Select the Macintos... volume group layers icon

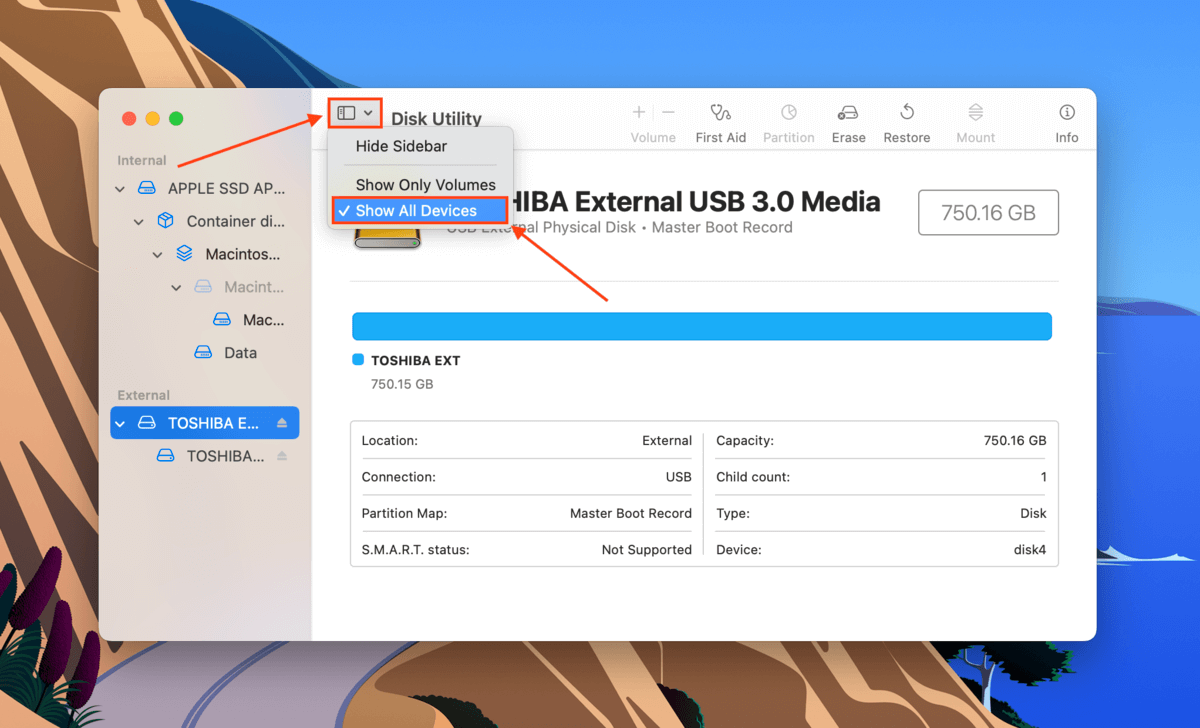point(184,254)
